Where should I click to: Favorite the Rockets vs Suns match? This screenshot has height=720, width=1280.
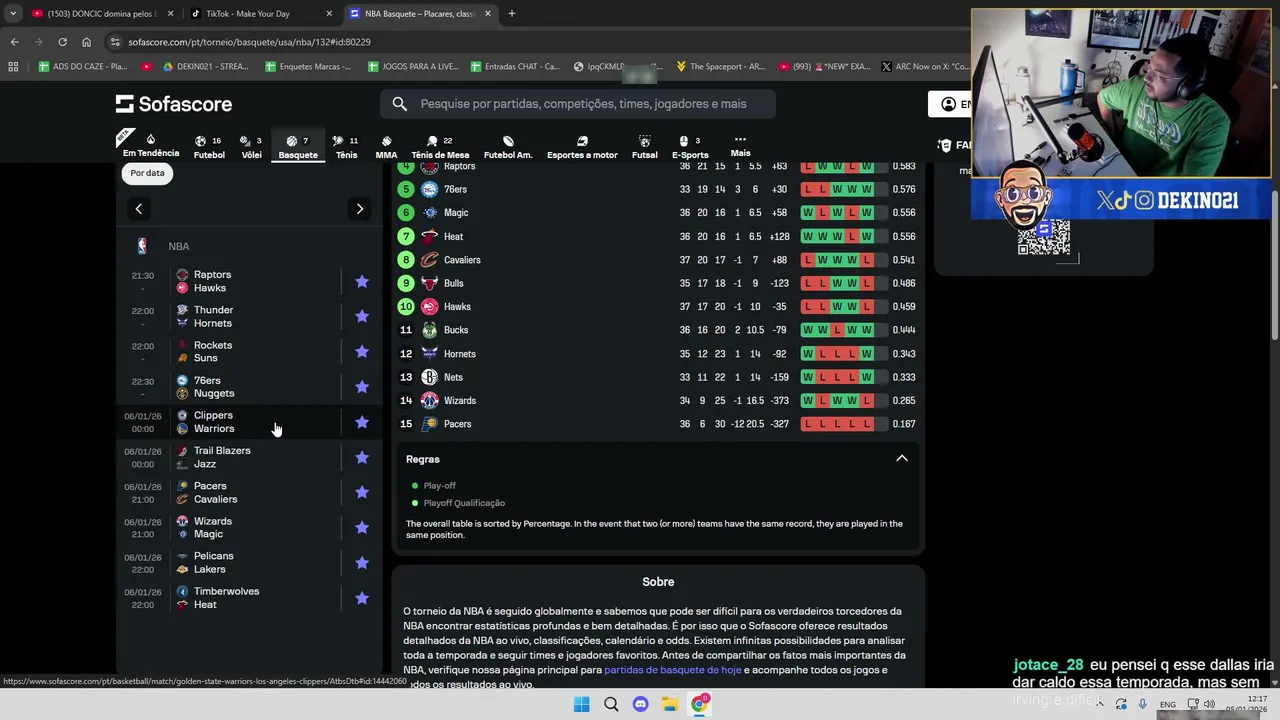click(x=362, y=352)
